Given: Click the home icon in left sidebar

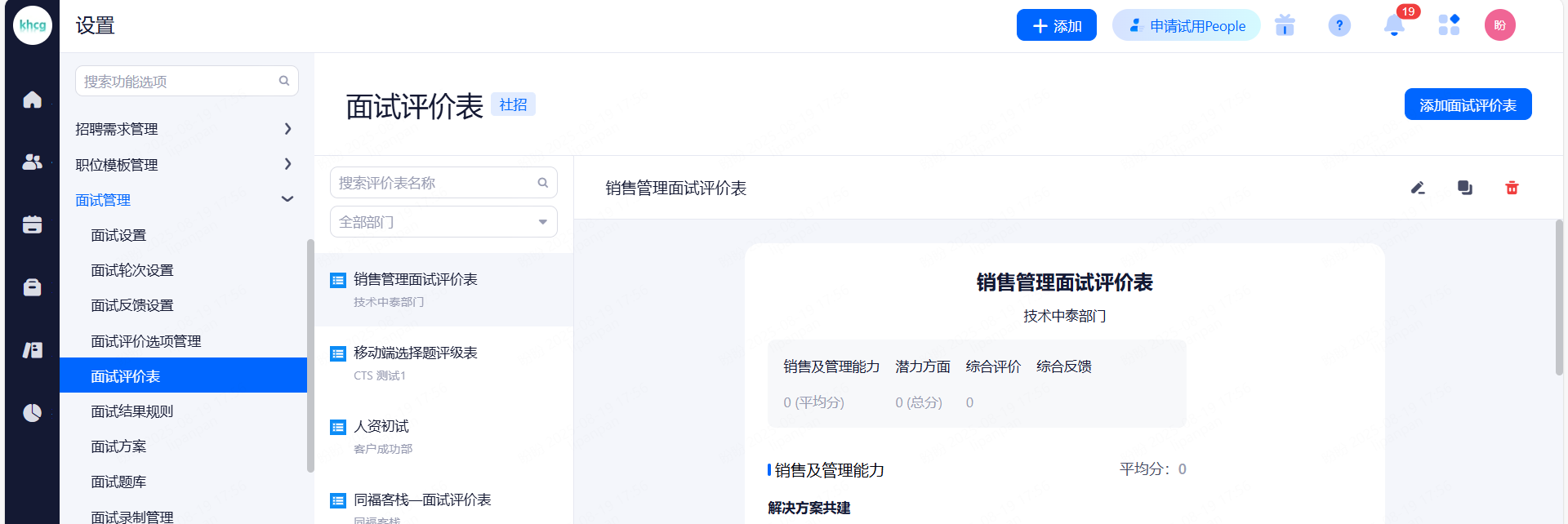Looking at the screenshot, I should point(32,100).
